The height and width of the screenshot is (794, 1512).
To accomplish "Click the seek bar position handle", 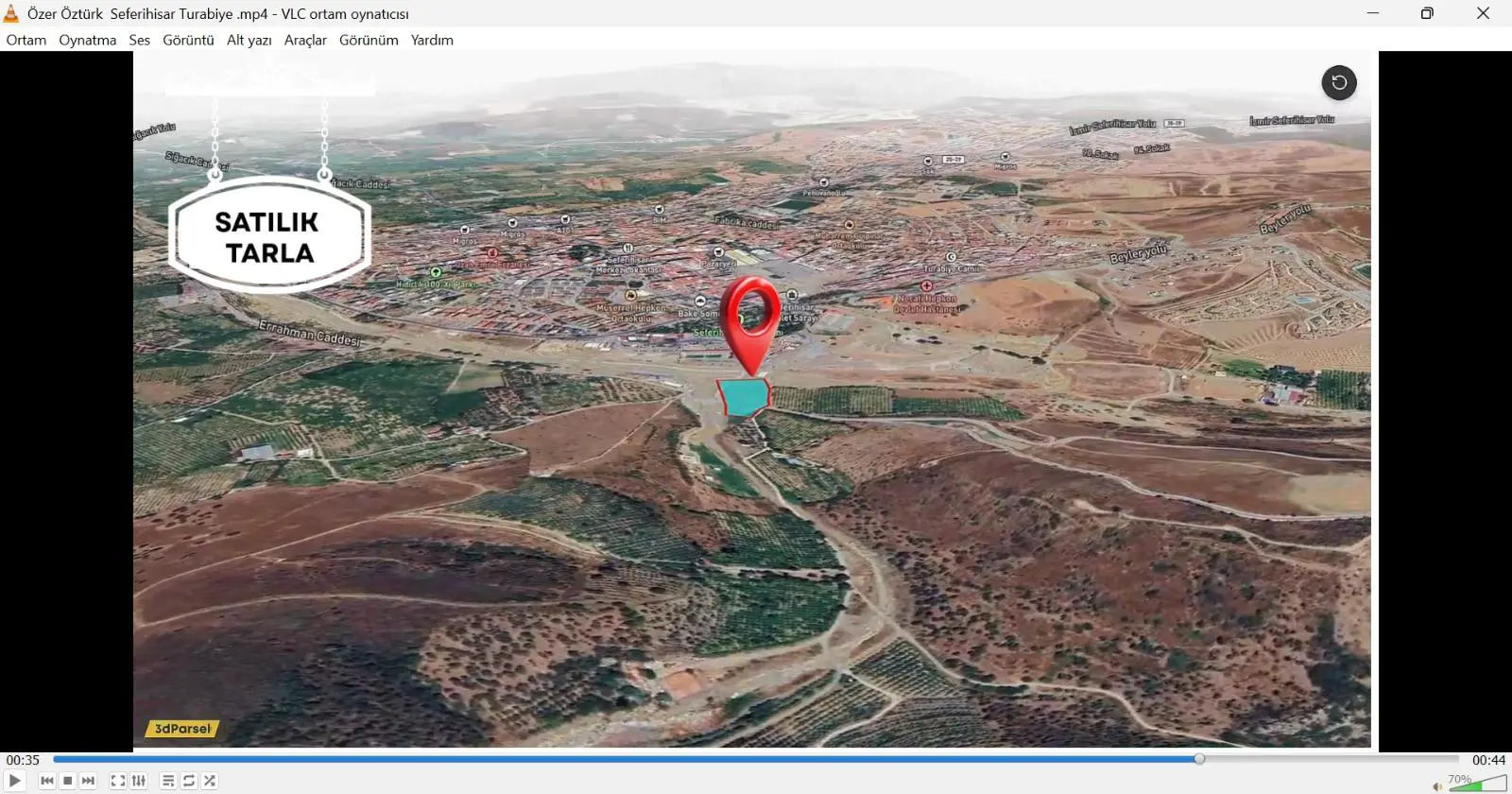I will pyautogui.click(x=1199, y=759).
